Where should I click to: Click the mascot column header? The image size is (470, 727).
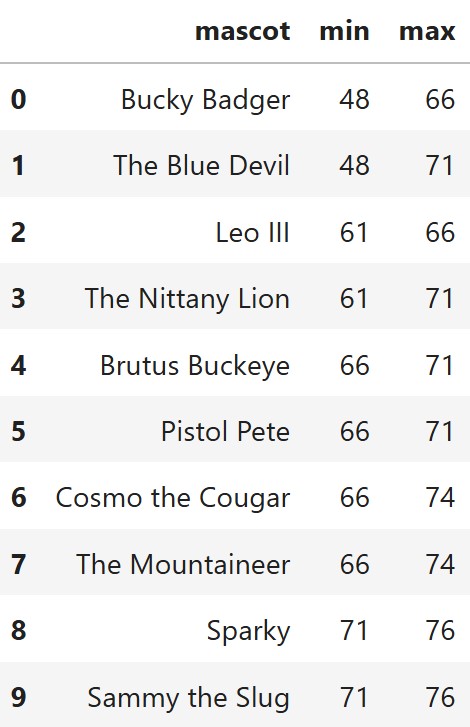tap(243, 32)
